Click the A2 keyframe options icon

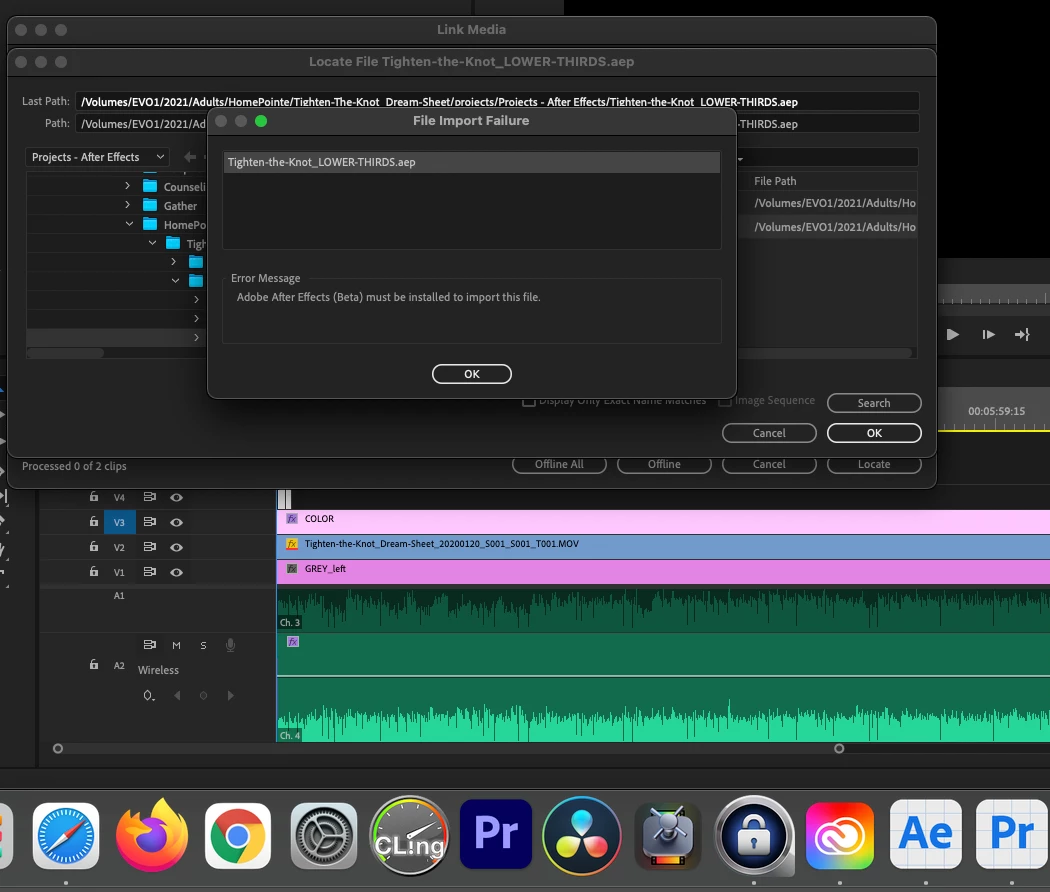pyautogui.click(x=149, y=696)
